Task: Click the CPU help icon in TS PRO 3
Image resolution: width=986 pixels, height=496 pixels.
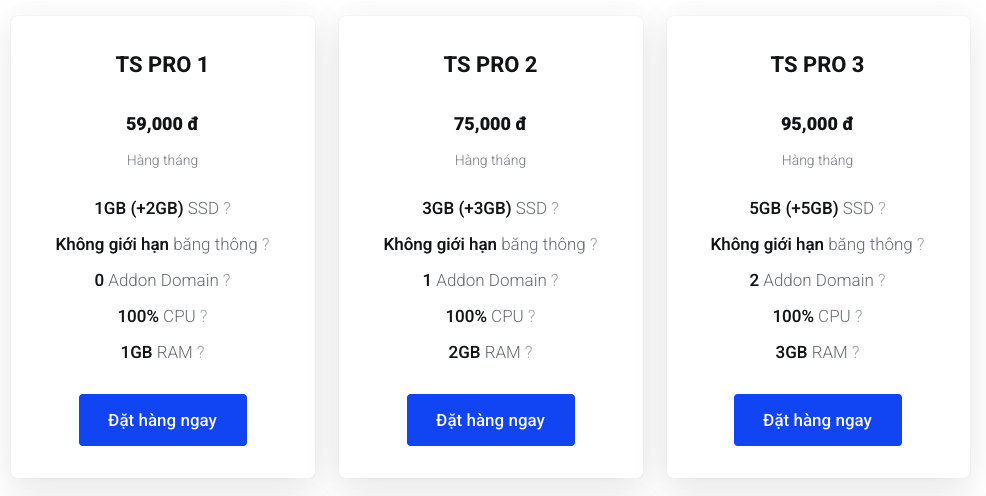Action: pyautogui.click(x=859, y=316)
